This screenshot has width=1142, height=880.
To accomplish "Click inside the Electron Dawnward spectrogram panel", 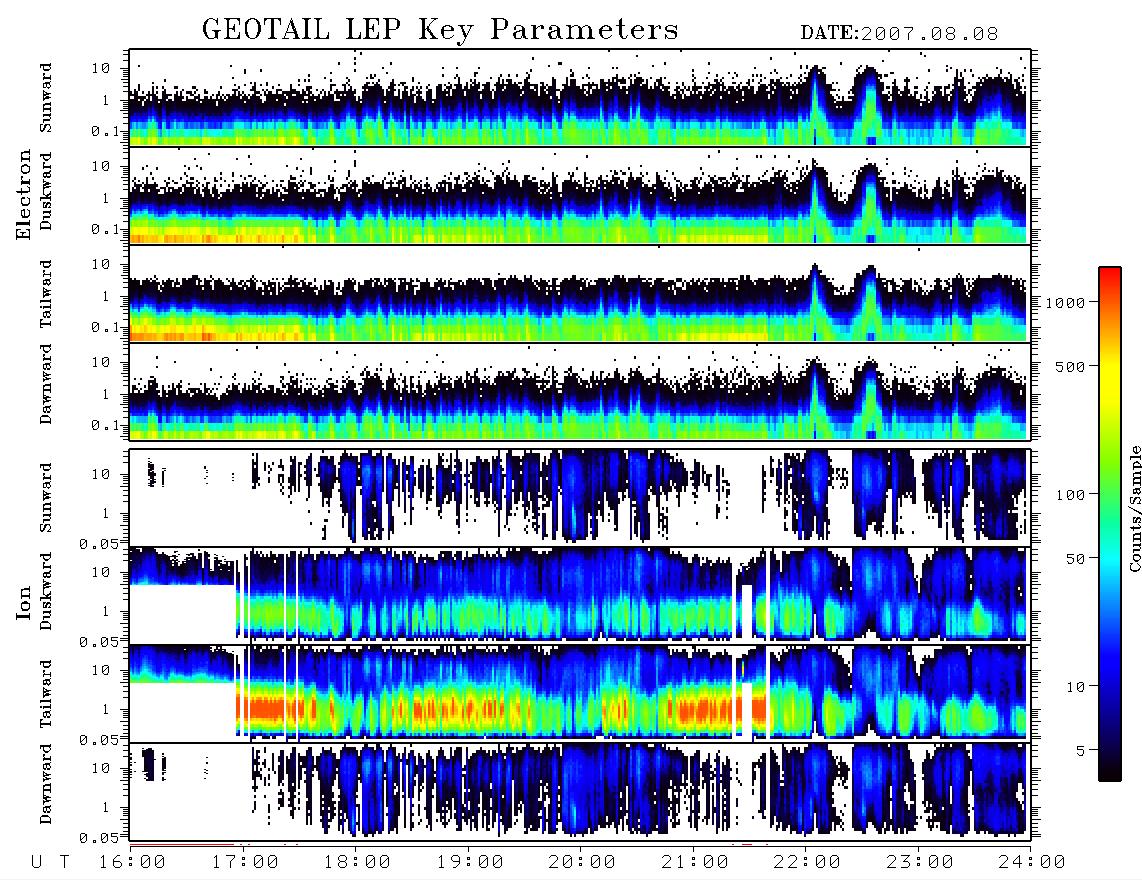I will (x=580, y=392).
